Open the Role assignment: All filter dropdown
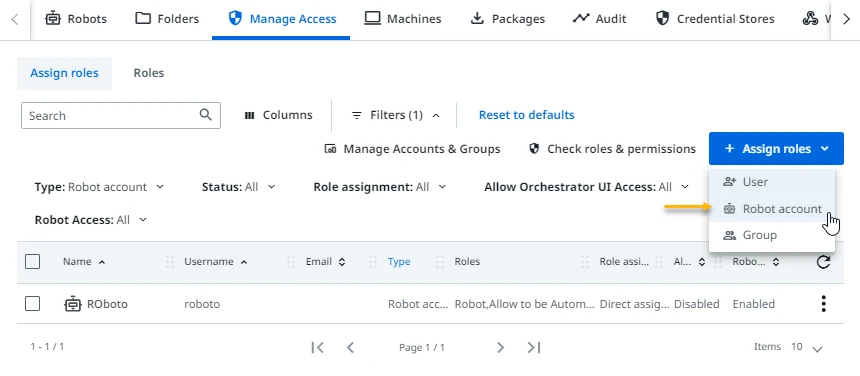860x376 pixels. pyautogui.click(x=380, y=187)
